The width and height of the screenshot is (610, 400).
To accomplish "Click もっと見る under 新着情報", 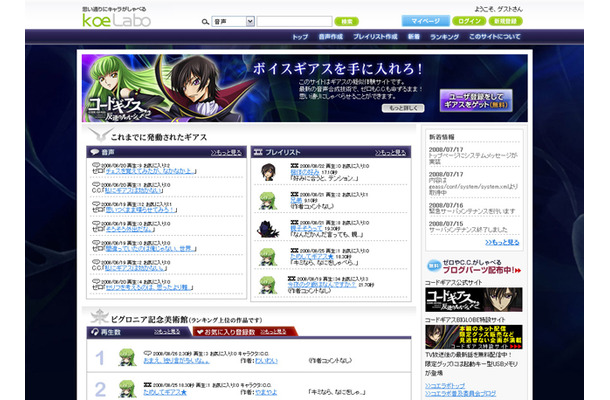I will click(502, 242).
